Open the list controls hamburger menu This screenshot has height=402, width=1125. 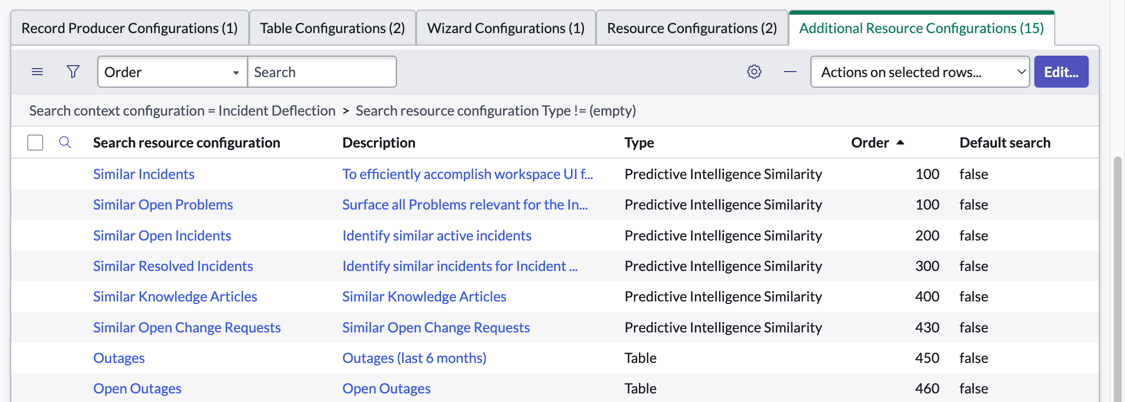tap(37, 72)
